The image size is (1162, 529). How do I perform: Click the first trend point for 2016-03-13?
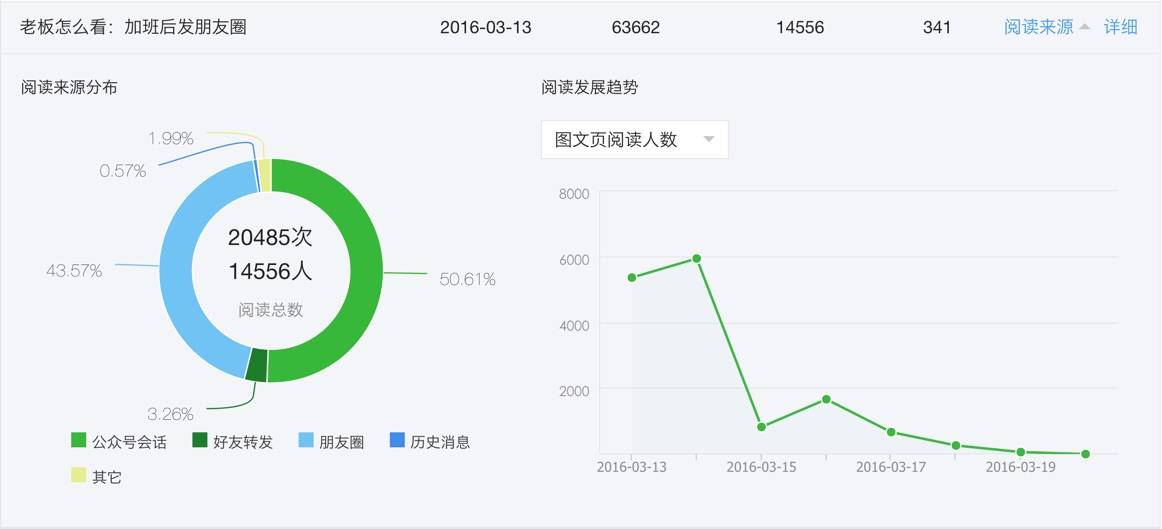tap(632, 278)
